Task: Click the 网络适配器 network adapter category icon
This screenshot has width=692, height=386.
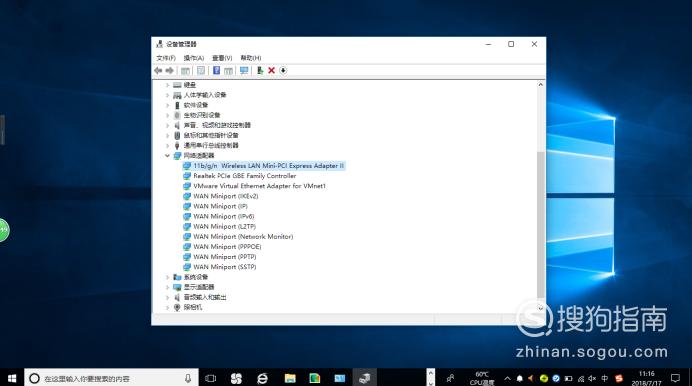Action: [177, 156]
